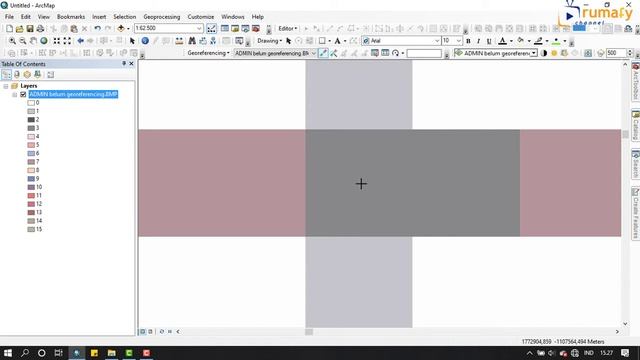
Task: Open the Selection menu
Action: coord(124,17)
